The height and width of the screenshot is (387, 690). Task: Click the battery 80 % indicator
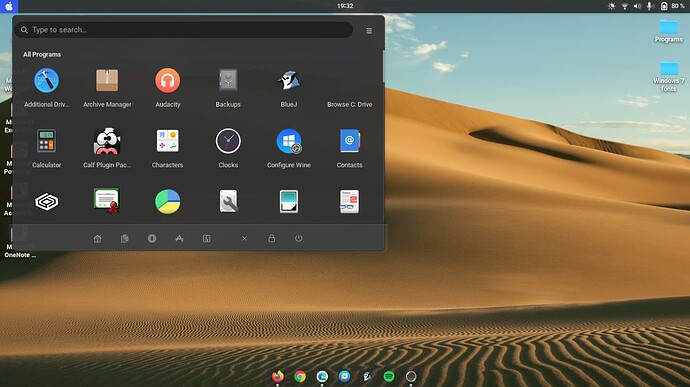(x=672, y=6)
